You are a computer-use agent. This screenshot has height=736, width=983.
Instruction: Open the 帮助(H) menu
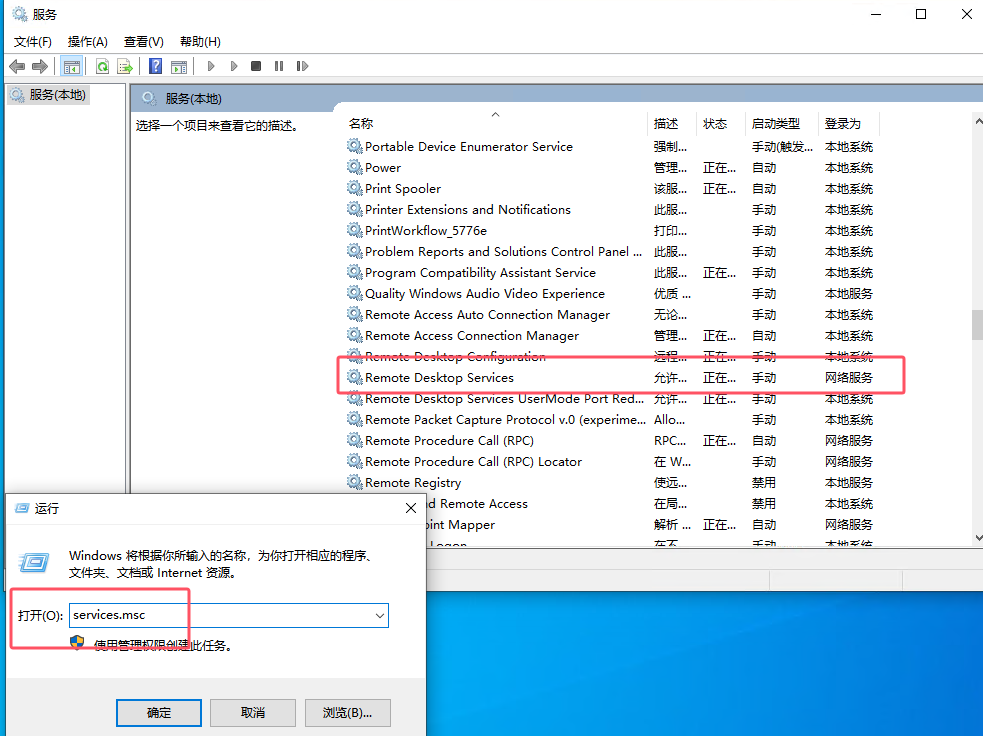(x=200, y=42)
